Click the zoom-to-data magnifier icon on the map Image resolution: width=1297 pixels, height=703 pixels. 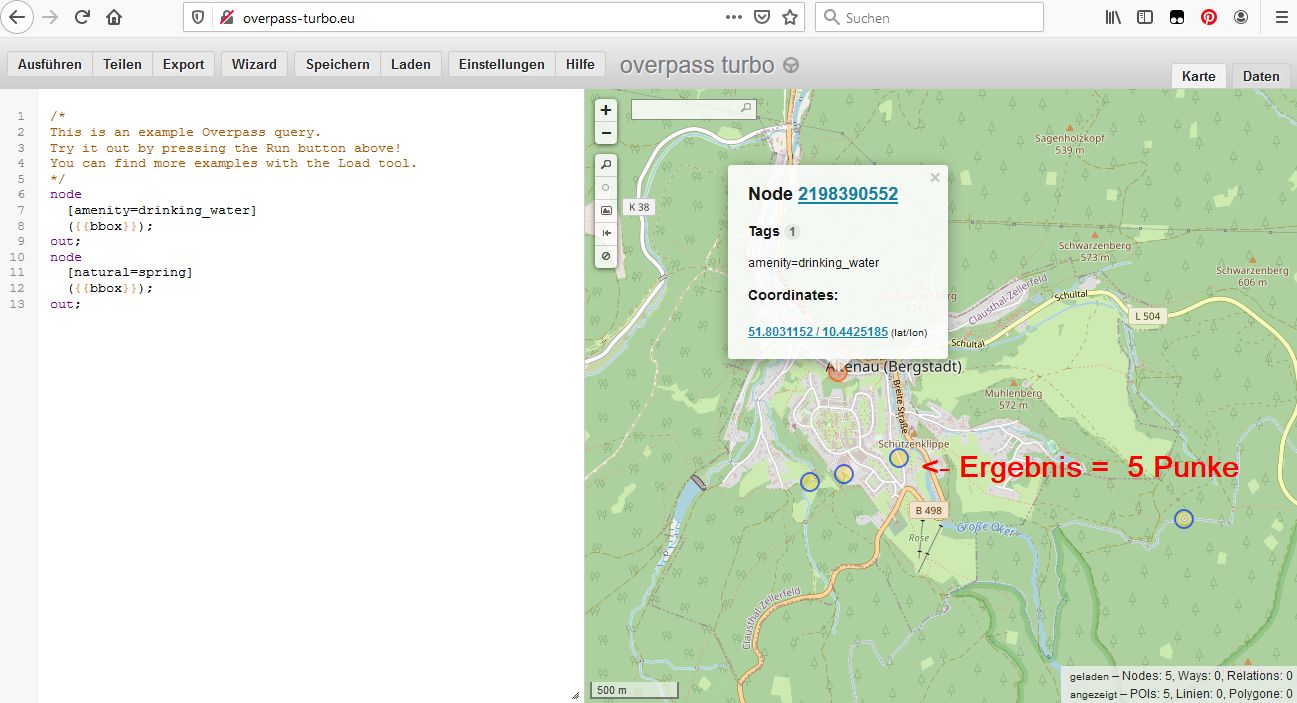[x=606, y=164]
